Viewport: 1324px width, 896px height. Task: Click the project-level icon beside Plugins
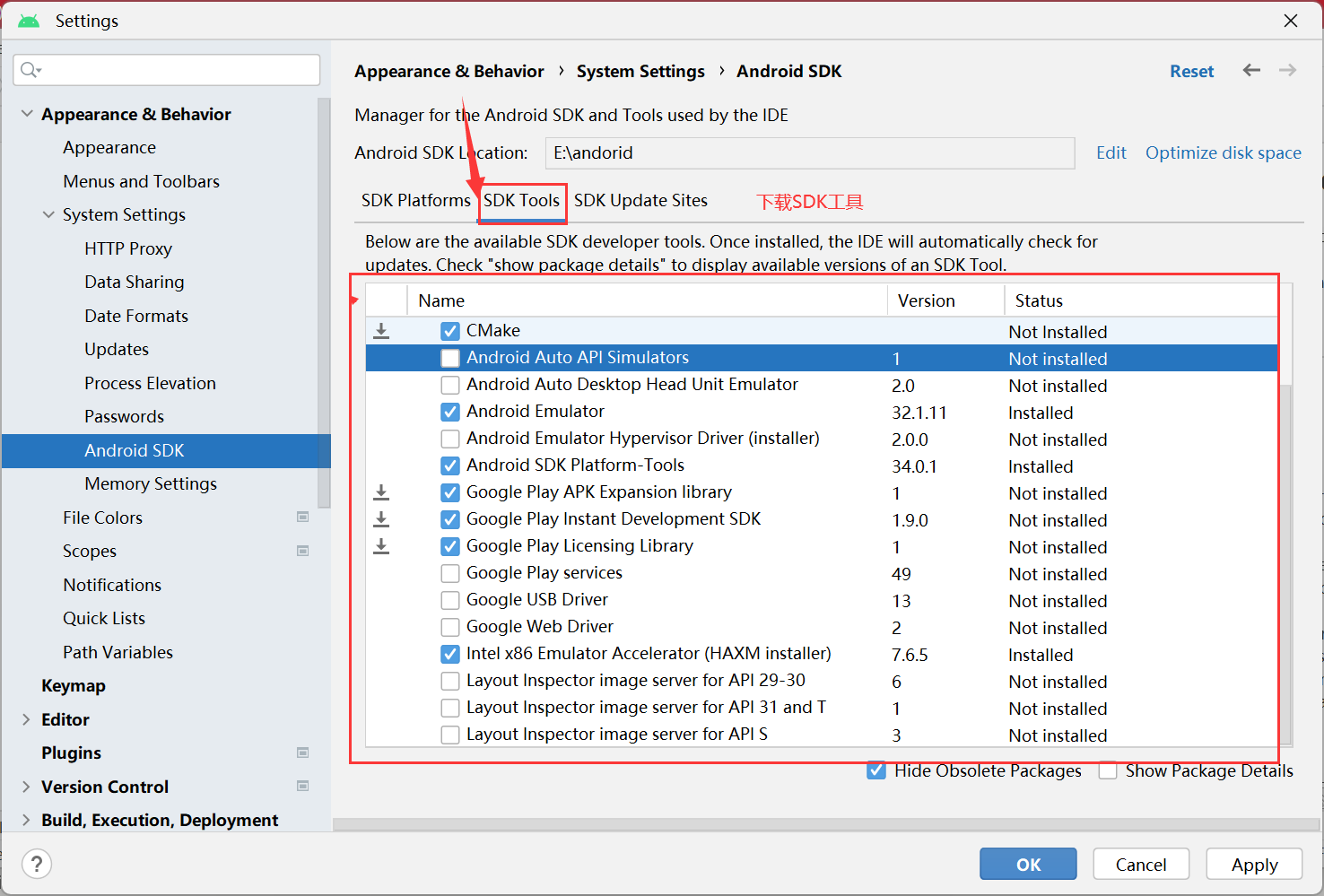point(303,752)
